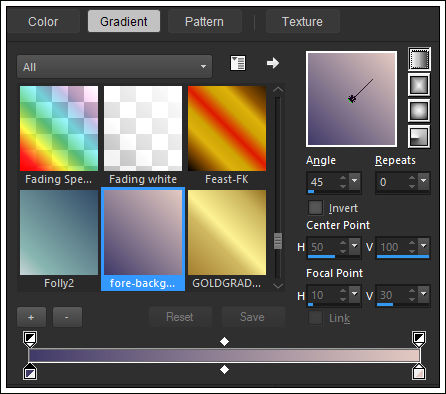This screenshot has width=446, height=394.
Task: Select the Linear gradient style icon
Action: [x=419, y=59]
